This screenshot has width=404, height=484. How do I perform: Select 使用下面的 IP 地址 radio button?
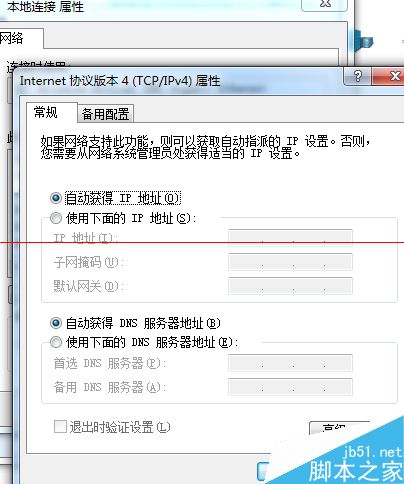point(56,218)
